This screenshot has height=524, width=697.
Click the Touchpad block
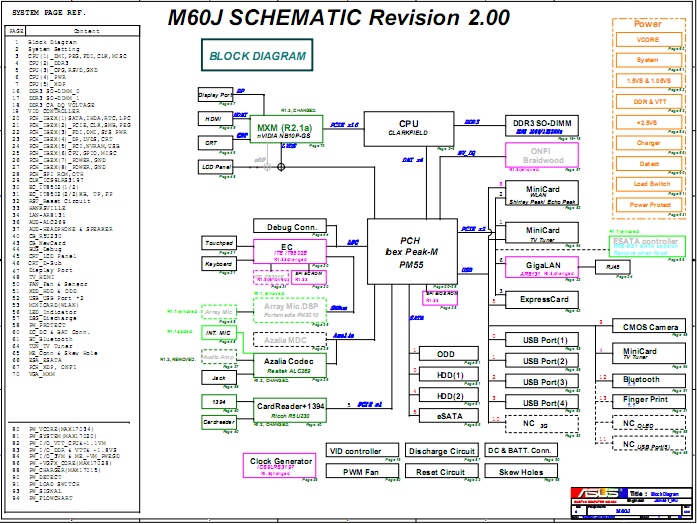[219, 243]
